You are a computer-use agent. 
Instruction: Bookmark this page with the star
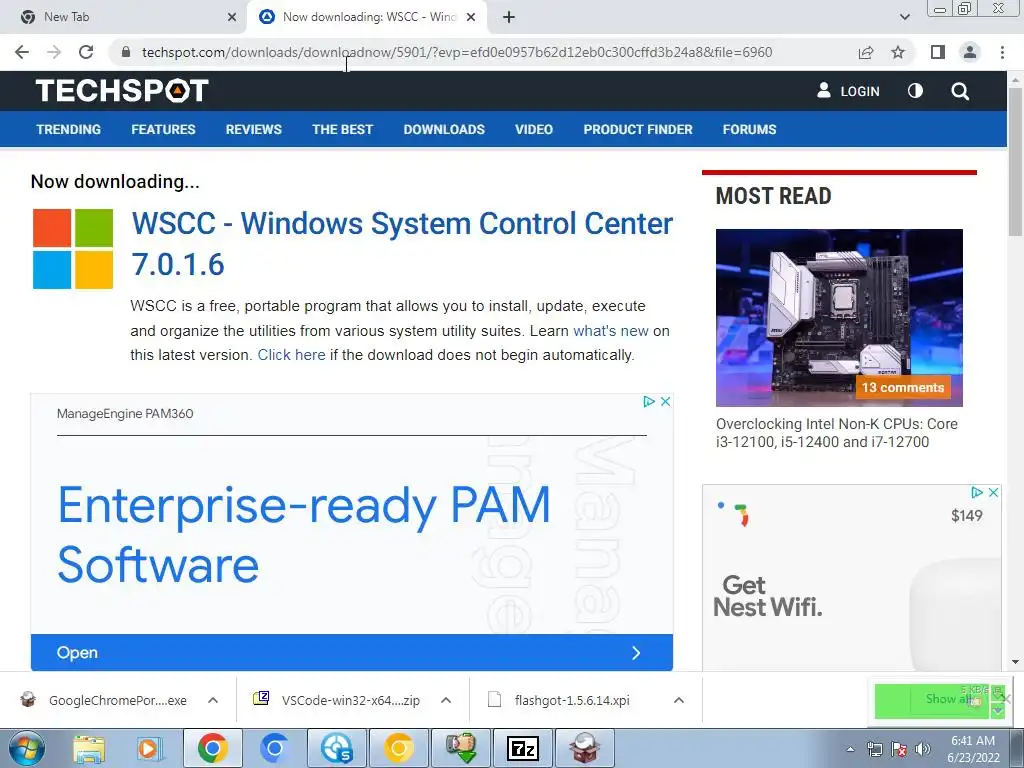coord(899,52)
